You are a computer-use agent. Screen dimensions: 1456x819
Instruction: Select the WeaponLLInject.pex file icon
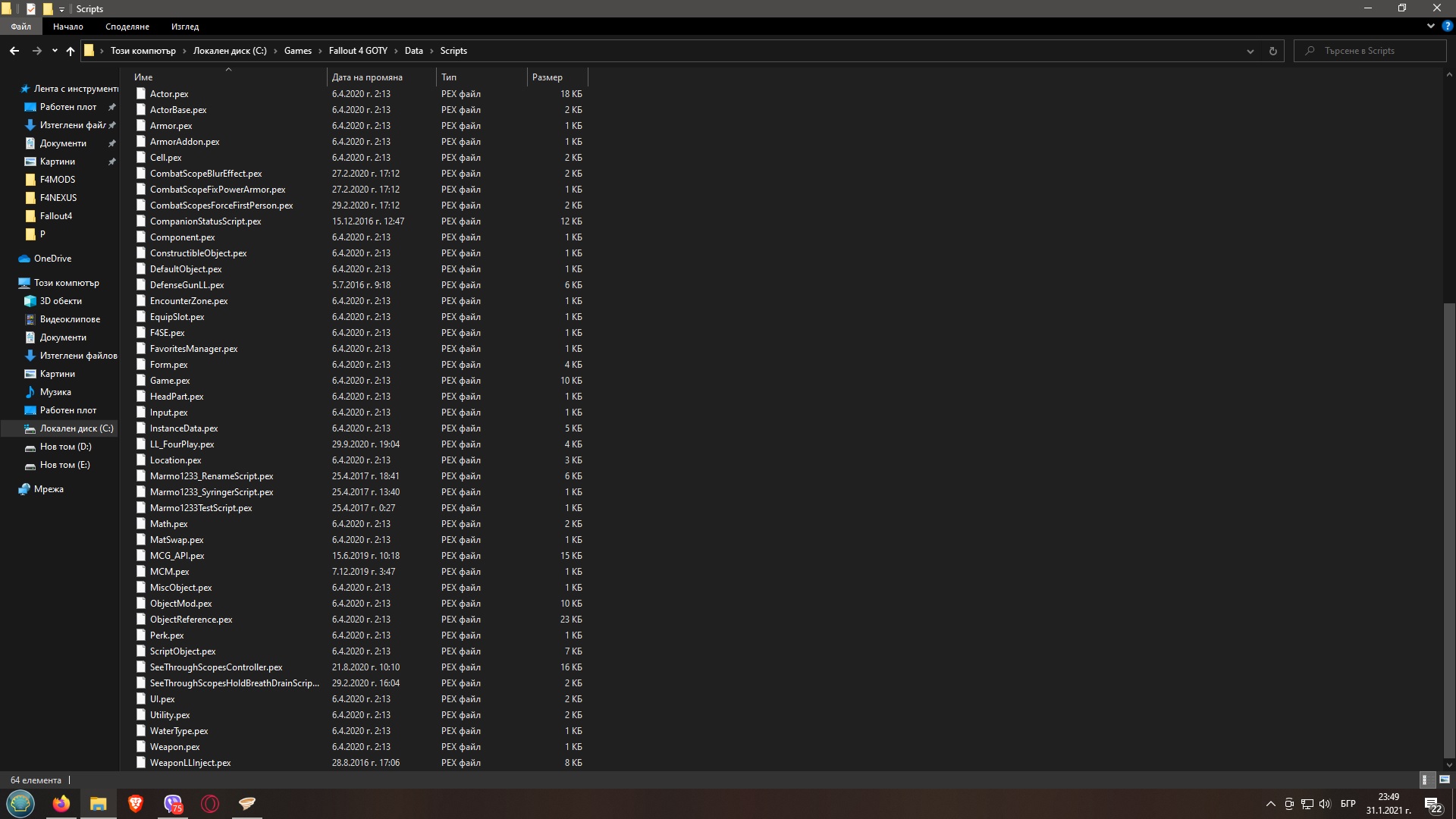[x=140, y=763]
